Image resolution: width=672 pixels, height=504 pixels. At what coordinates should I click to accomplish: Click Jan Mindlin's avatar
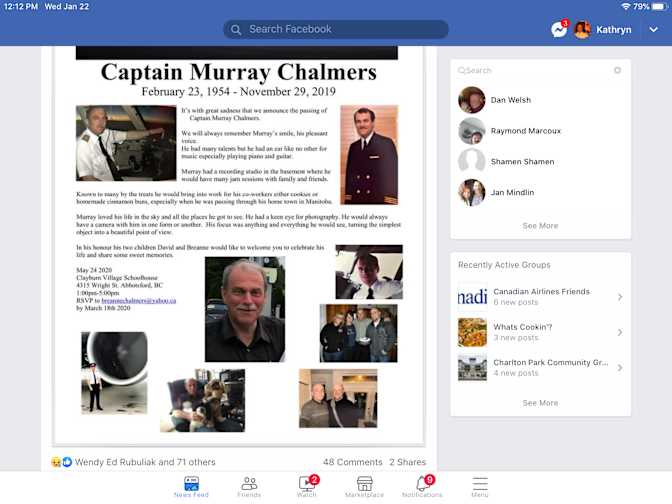[471, 192]
